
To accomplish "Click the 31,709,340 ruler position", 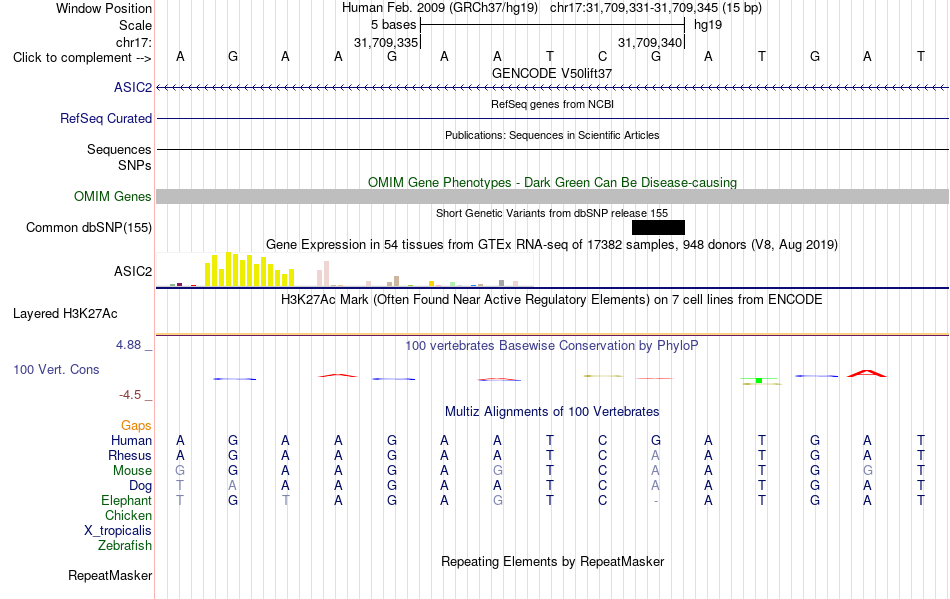I will pyautogui.click(x=649, y=42).
